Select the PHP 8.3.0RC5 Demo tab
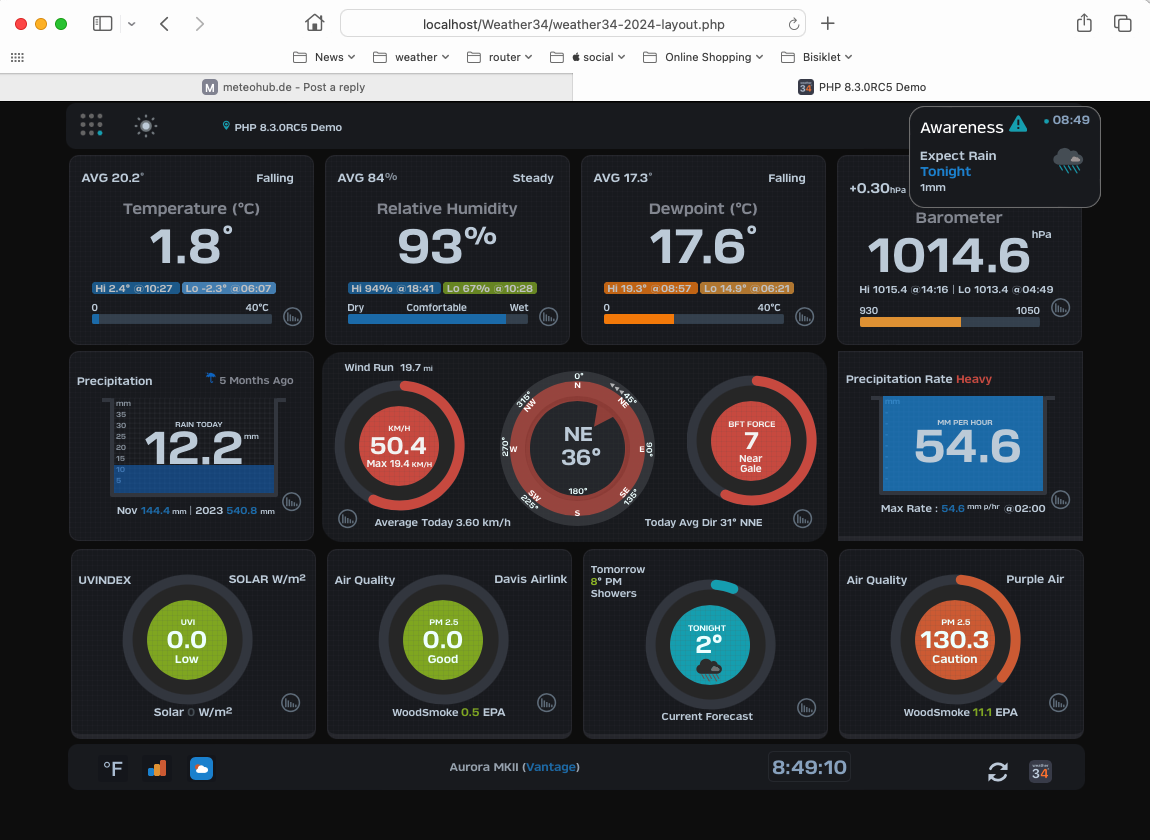1150x840 pixels. click(861, 87)
